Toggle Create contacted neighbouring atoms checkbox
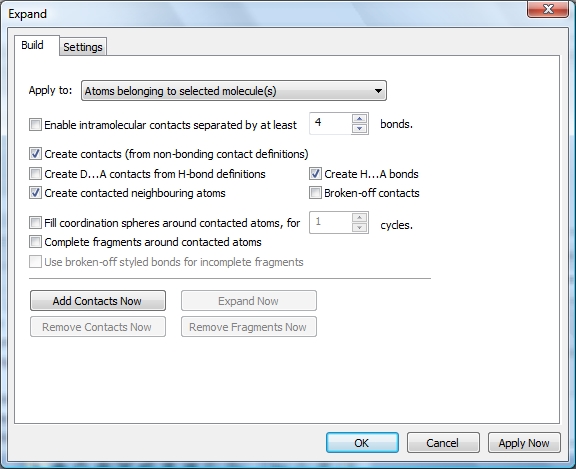The width and height of the screenshot is (576, 469). [35, 193]
